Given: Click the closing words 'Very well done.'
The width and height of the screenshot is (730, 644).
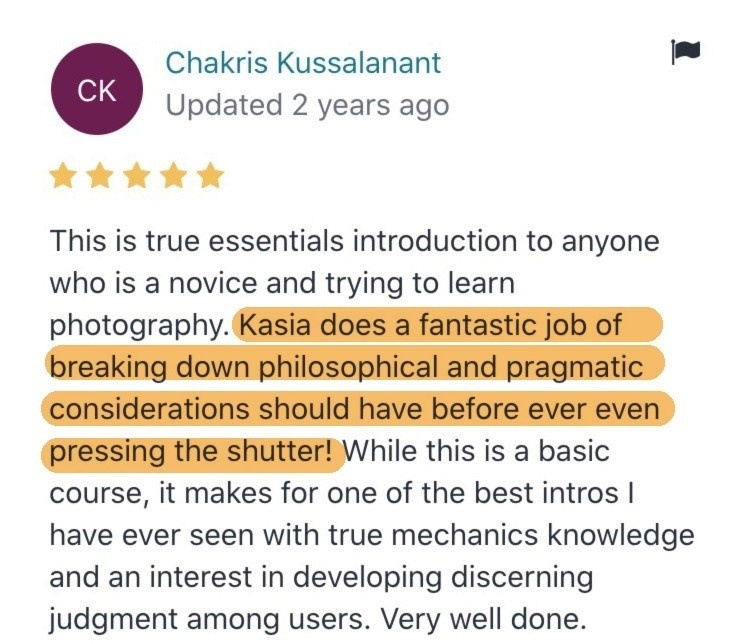Looking at the screenshot, I should pos(483,619).
